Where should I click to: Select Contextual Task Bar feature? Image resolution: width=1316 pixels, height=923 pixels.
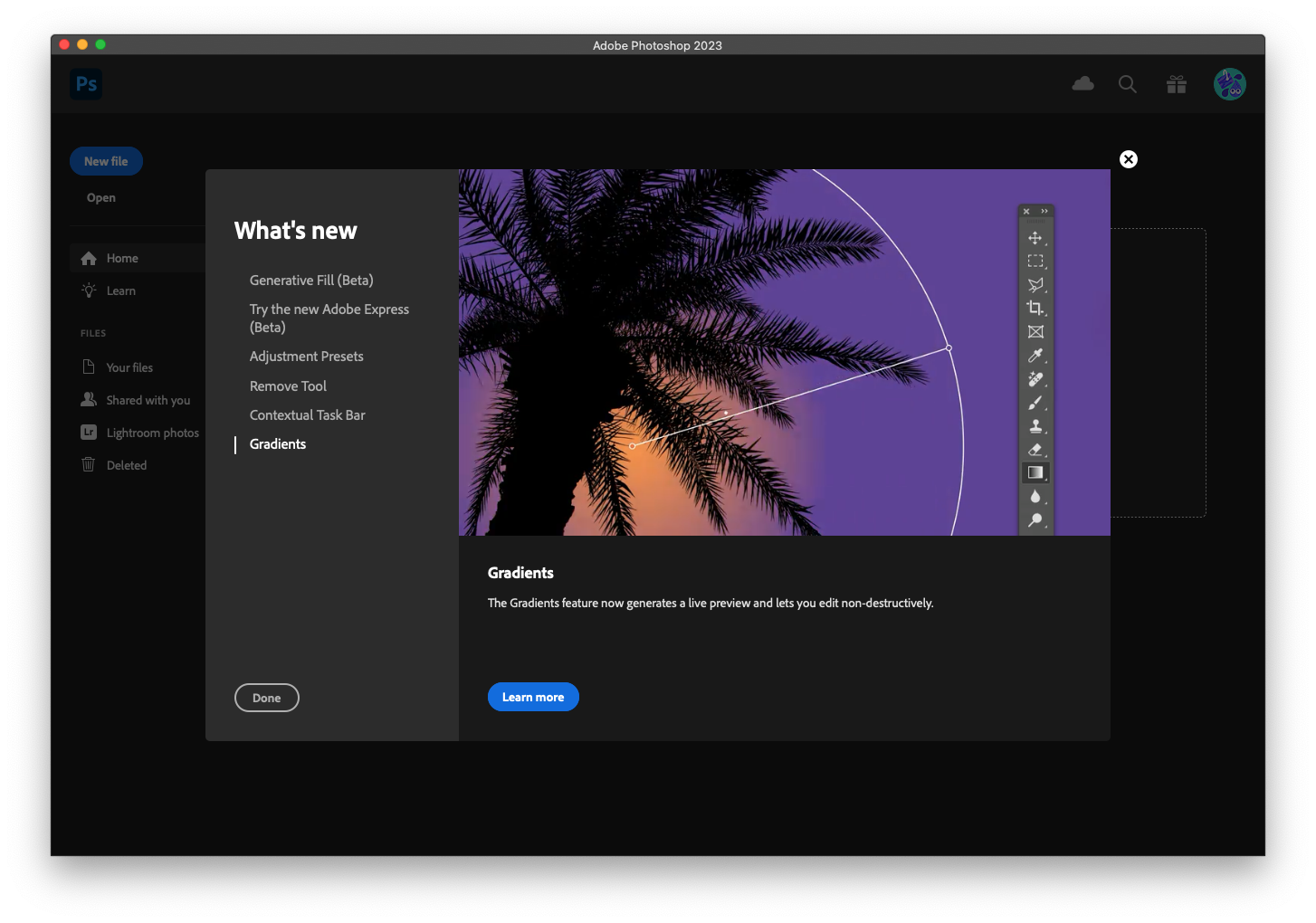tap(308, 415)
